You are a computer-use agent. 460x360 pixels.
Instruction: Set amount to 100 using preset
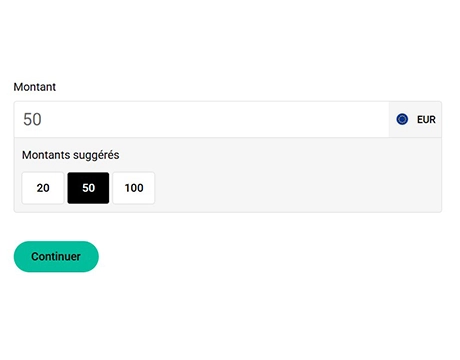[134, 188]
